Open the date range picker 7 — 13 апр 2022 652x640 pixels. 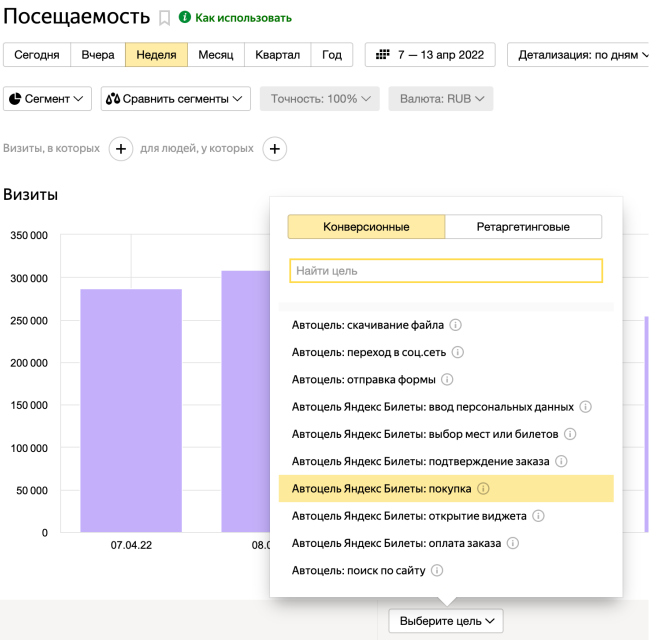coord(430,55)
